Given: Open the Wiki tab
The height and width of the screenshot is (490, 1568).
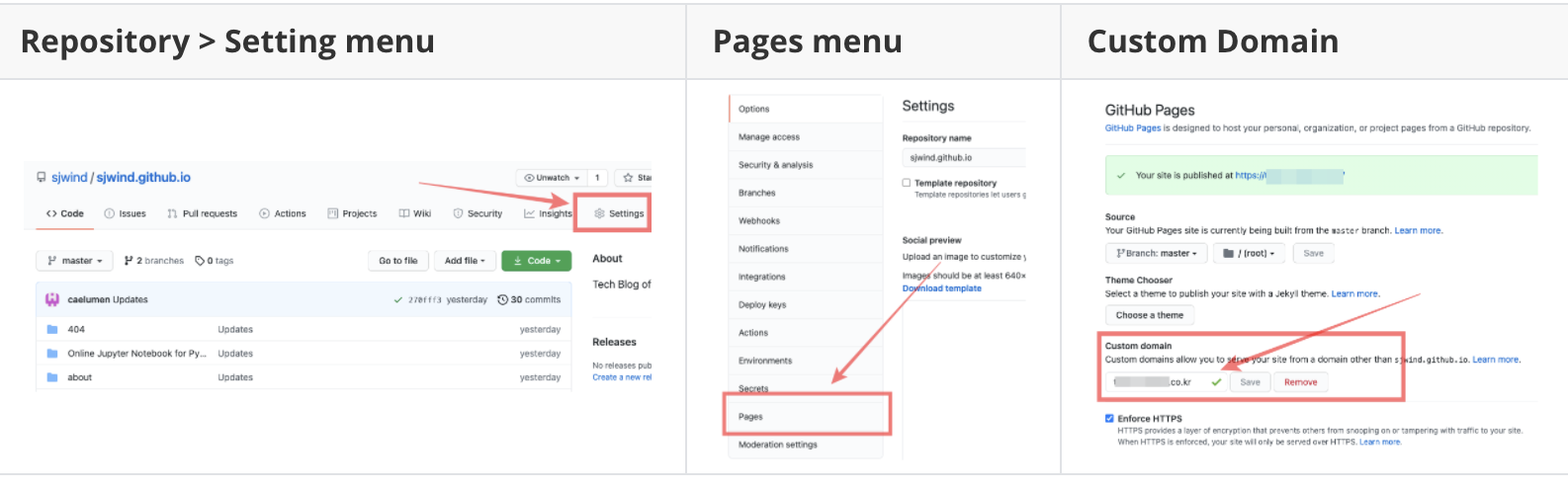Looking at the screenshot, I should coord(415,213).
